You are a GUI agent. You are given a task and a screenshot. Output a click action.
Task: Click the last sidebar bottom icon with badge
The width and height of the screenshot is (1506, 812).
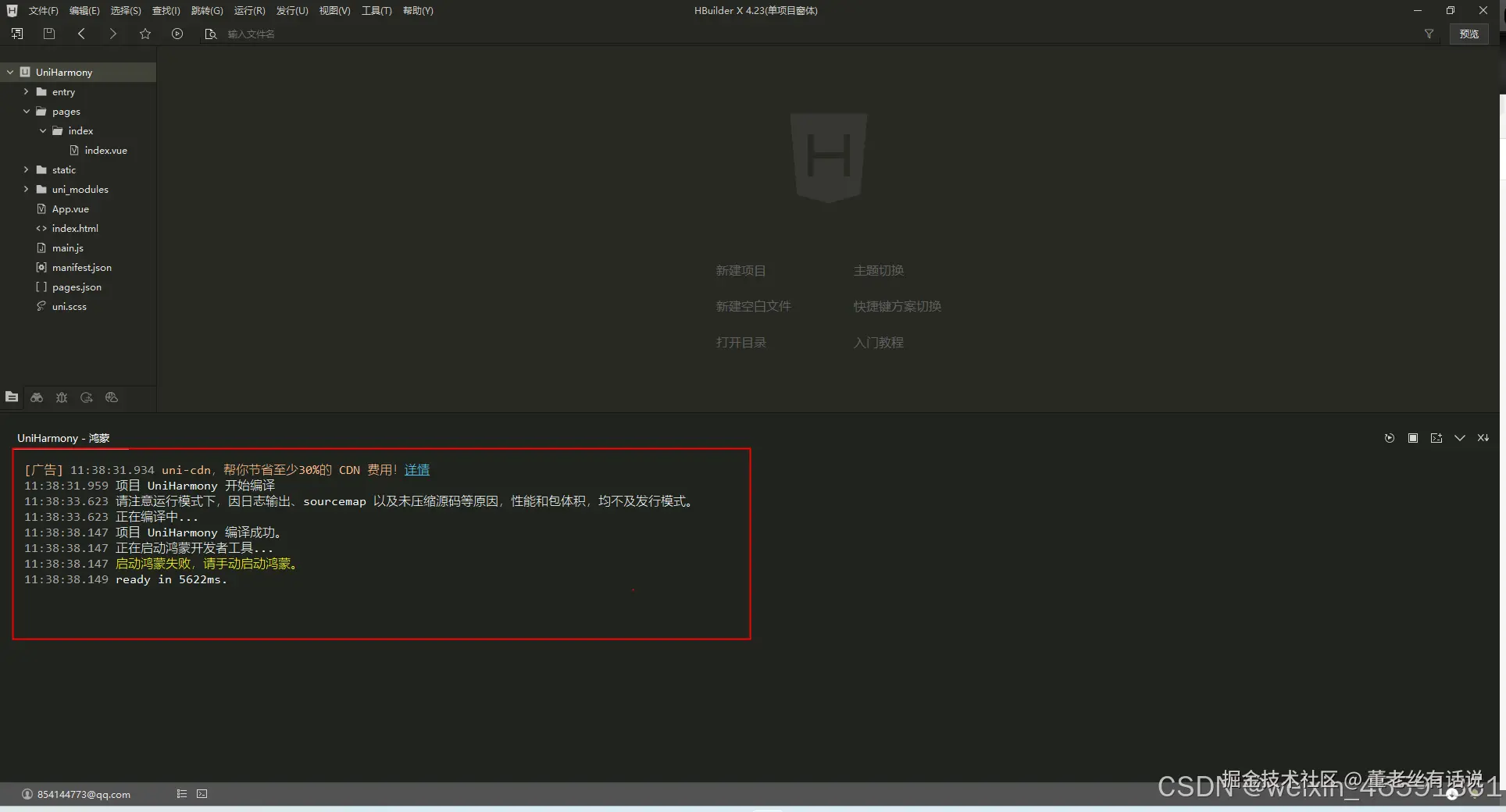tap(112, 397)
